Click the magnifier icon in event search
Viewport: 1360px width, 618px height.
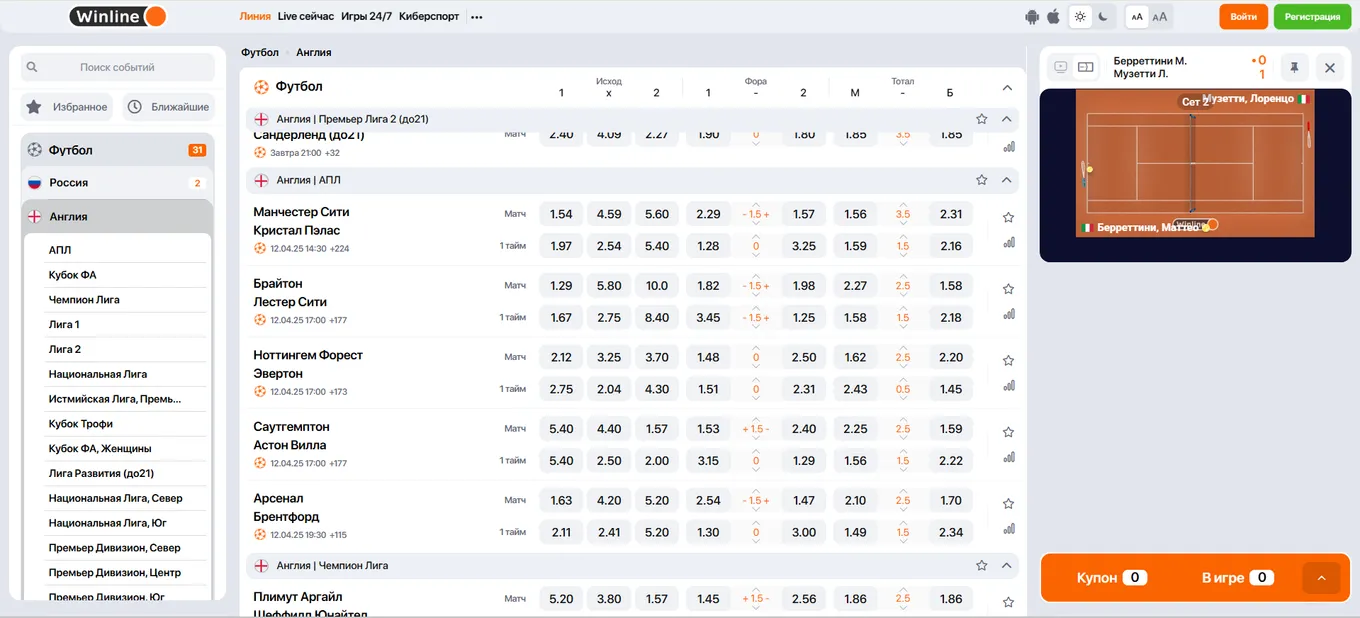pos(32,67)
